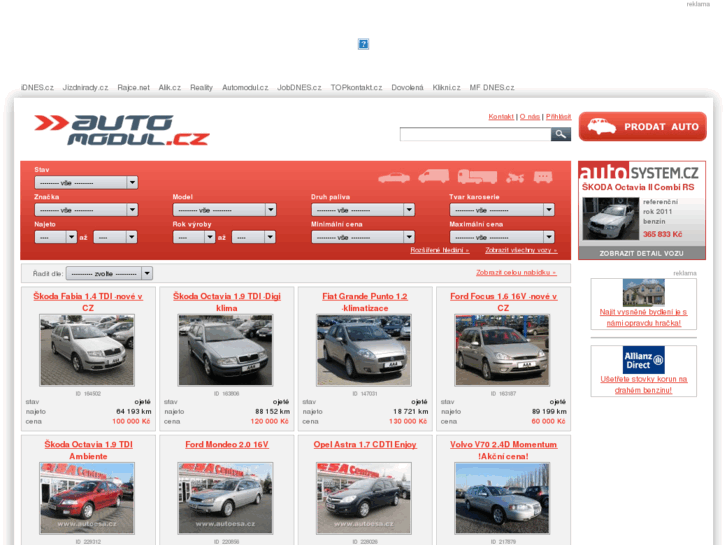Open the Tvar karoserie dropdown
The image size is (727, 545).
tap(502, 210)
